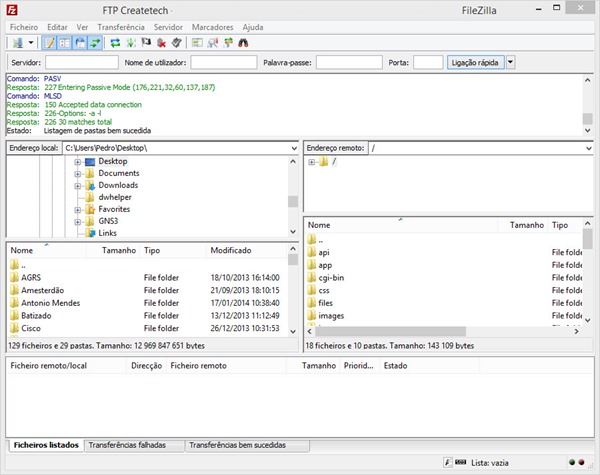Open the Ver menu
600x475 pixels.
click(x=82, y=27)
